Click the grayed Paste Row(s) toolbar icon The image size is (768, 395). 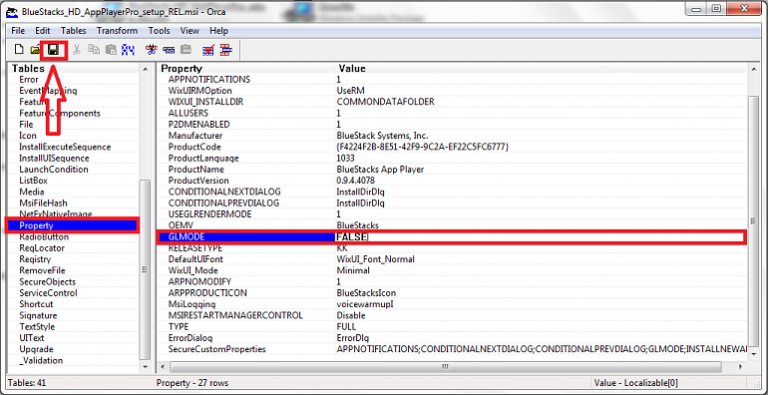[x=186, y=49]
